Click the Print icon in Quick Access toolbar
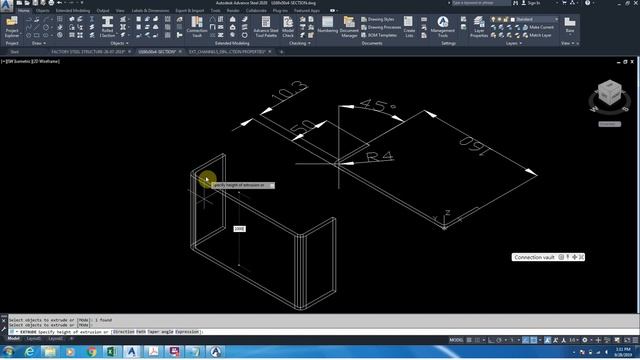The image size is (640, 360). (51, 3)
